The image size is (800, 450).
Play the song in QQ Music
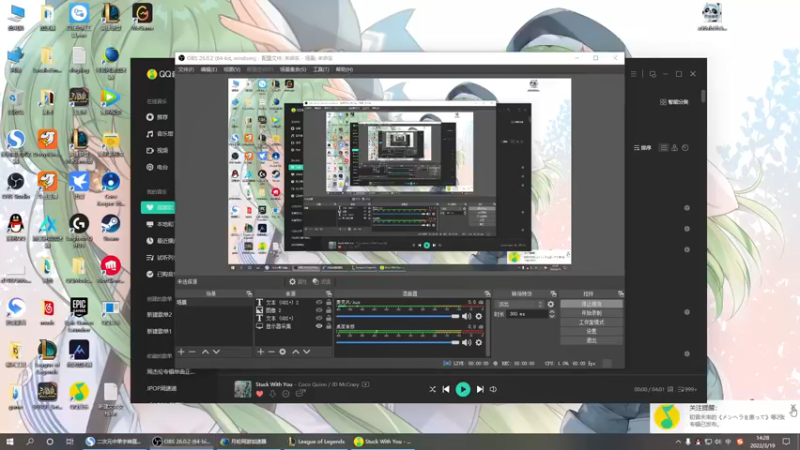point(463,389)
